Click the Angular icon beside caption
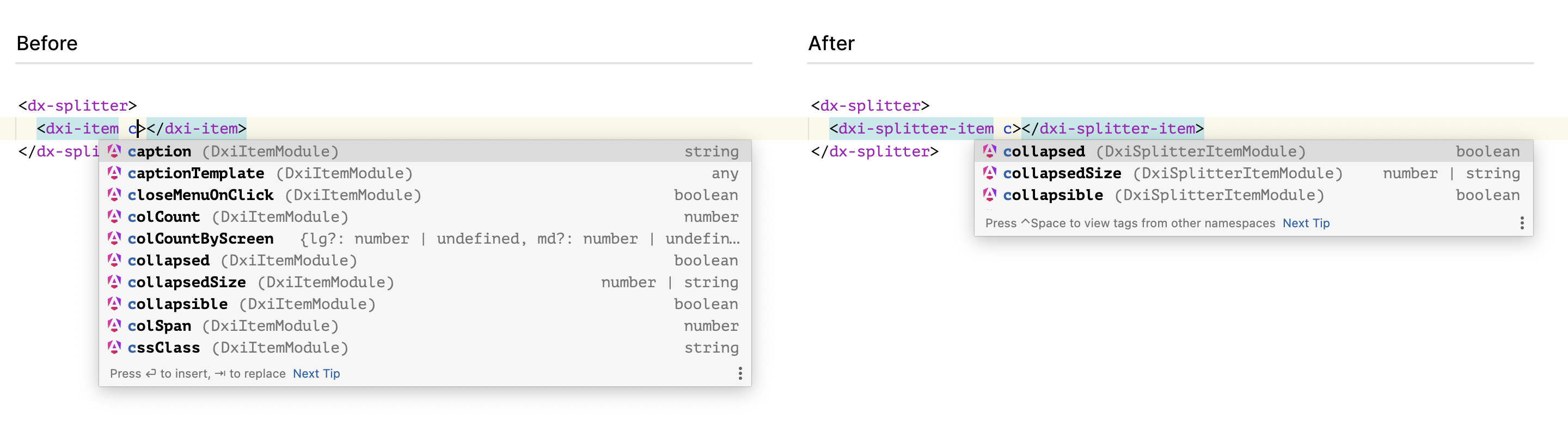 coord(114,151)
